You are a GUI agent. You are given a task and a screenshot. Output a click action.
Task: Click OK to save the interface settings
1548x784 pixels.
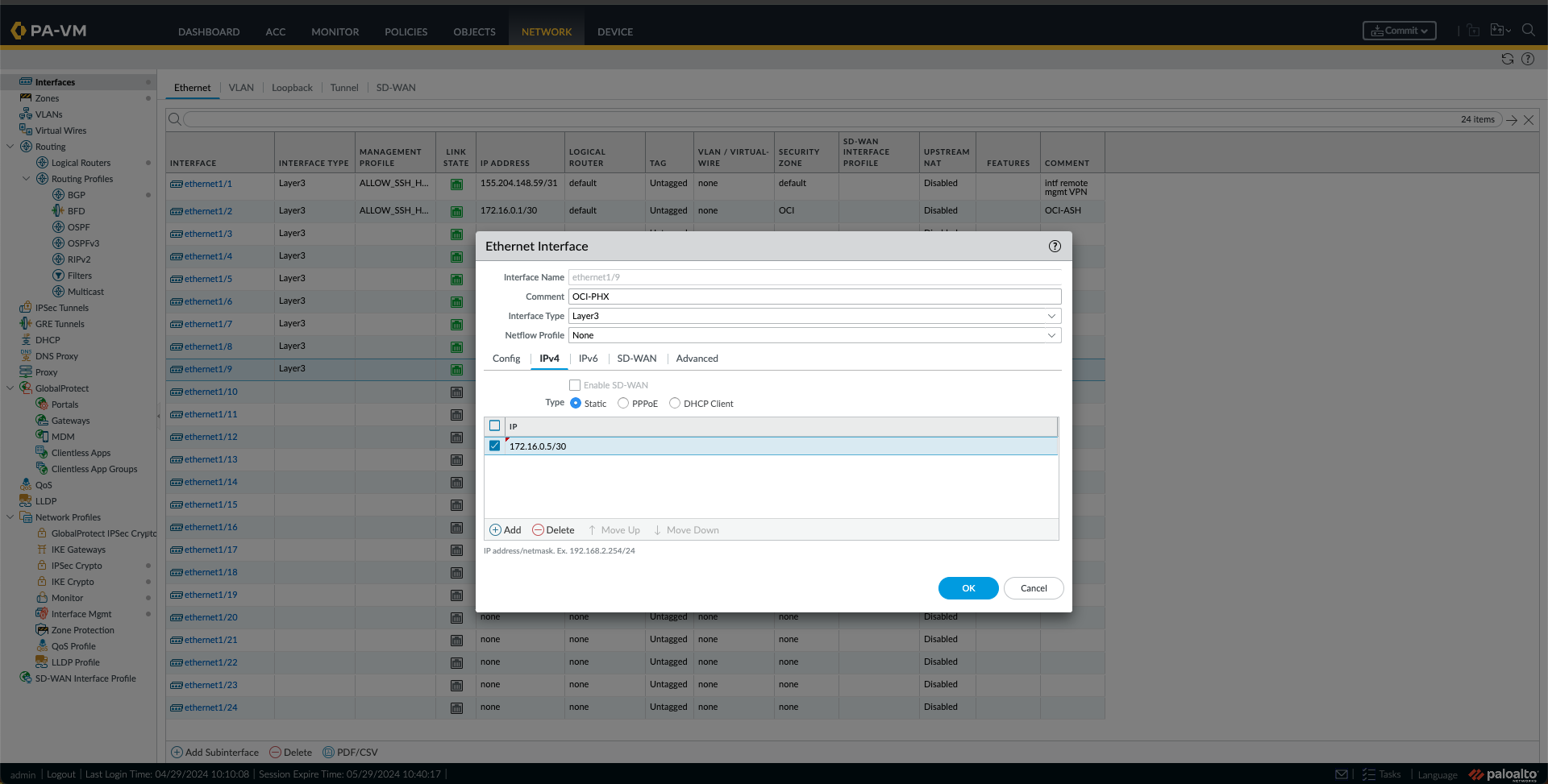point(967,587)
